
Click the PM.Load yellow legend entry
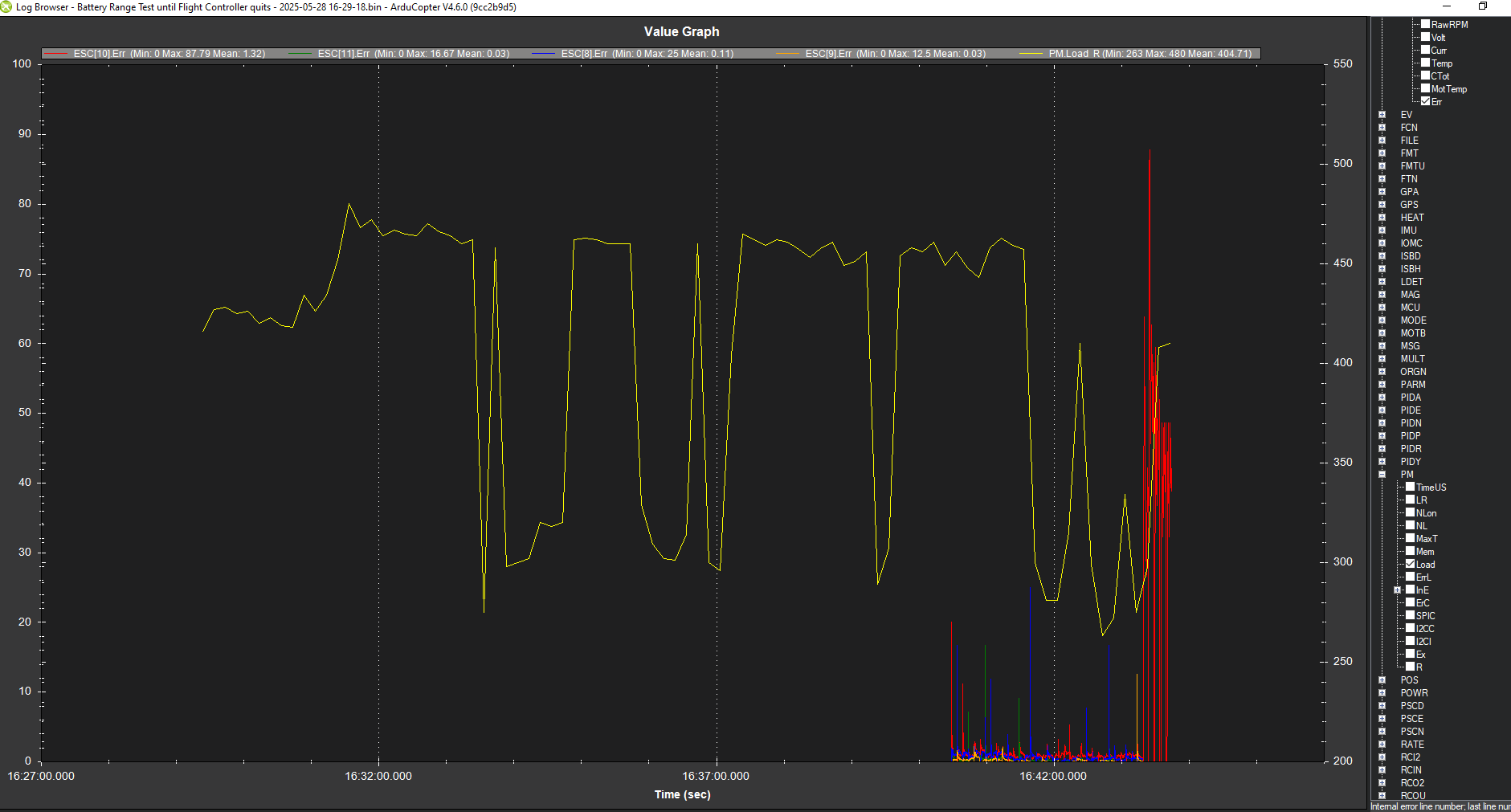click(x=1135, y=54)
